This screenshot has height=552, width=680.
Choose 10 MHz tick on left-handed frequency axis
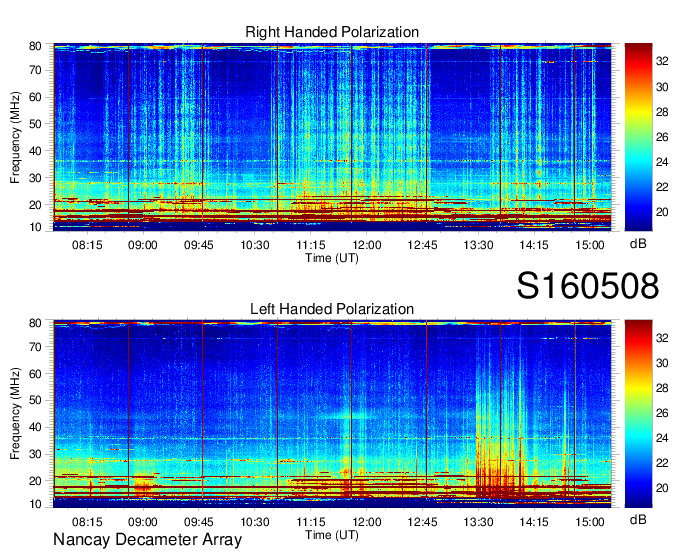35,504
